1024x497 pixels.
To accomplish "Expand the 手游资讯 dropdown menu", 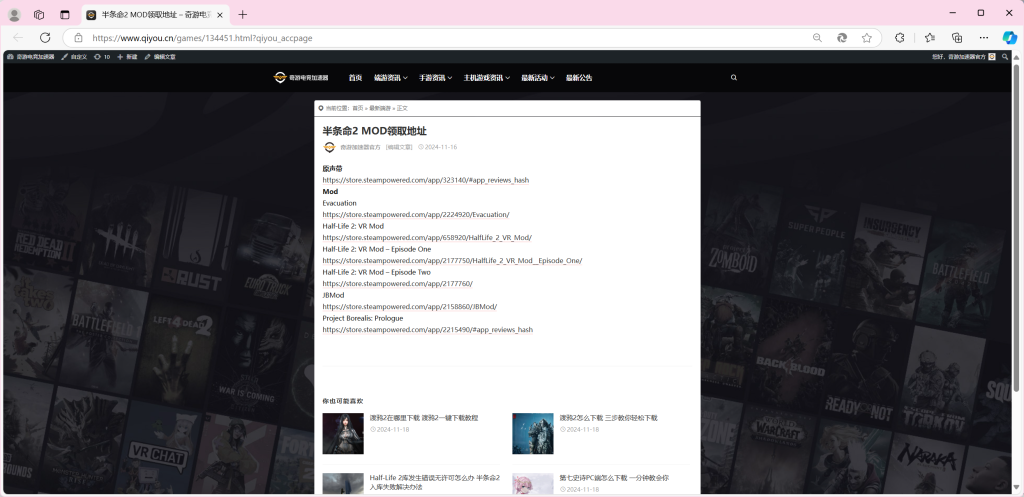I will tap(436, 78).
